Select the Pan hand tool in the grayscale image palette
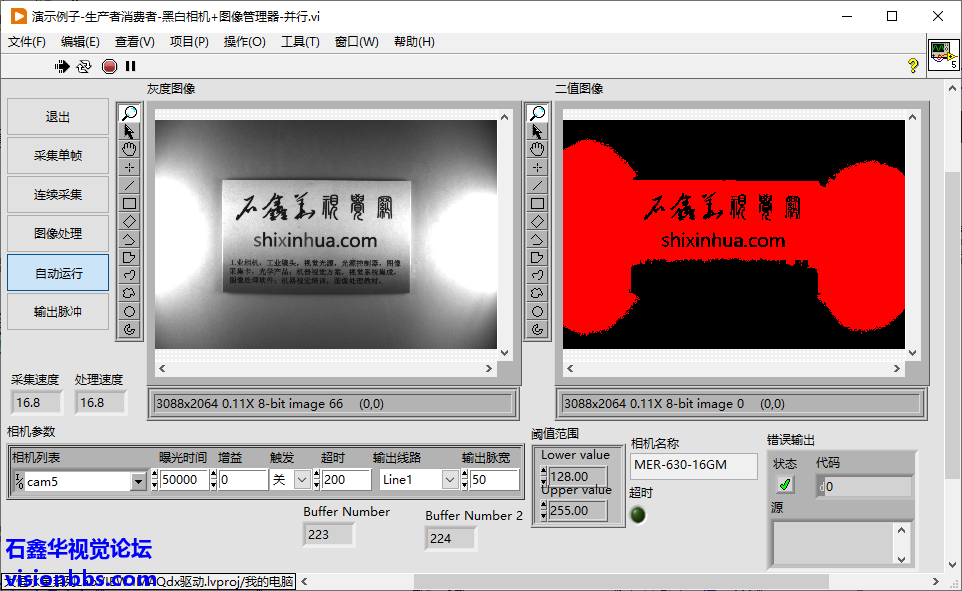Image resolution: width=962 pixels, height=591 pixels. point(129,149)
